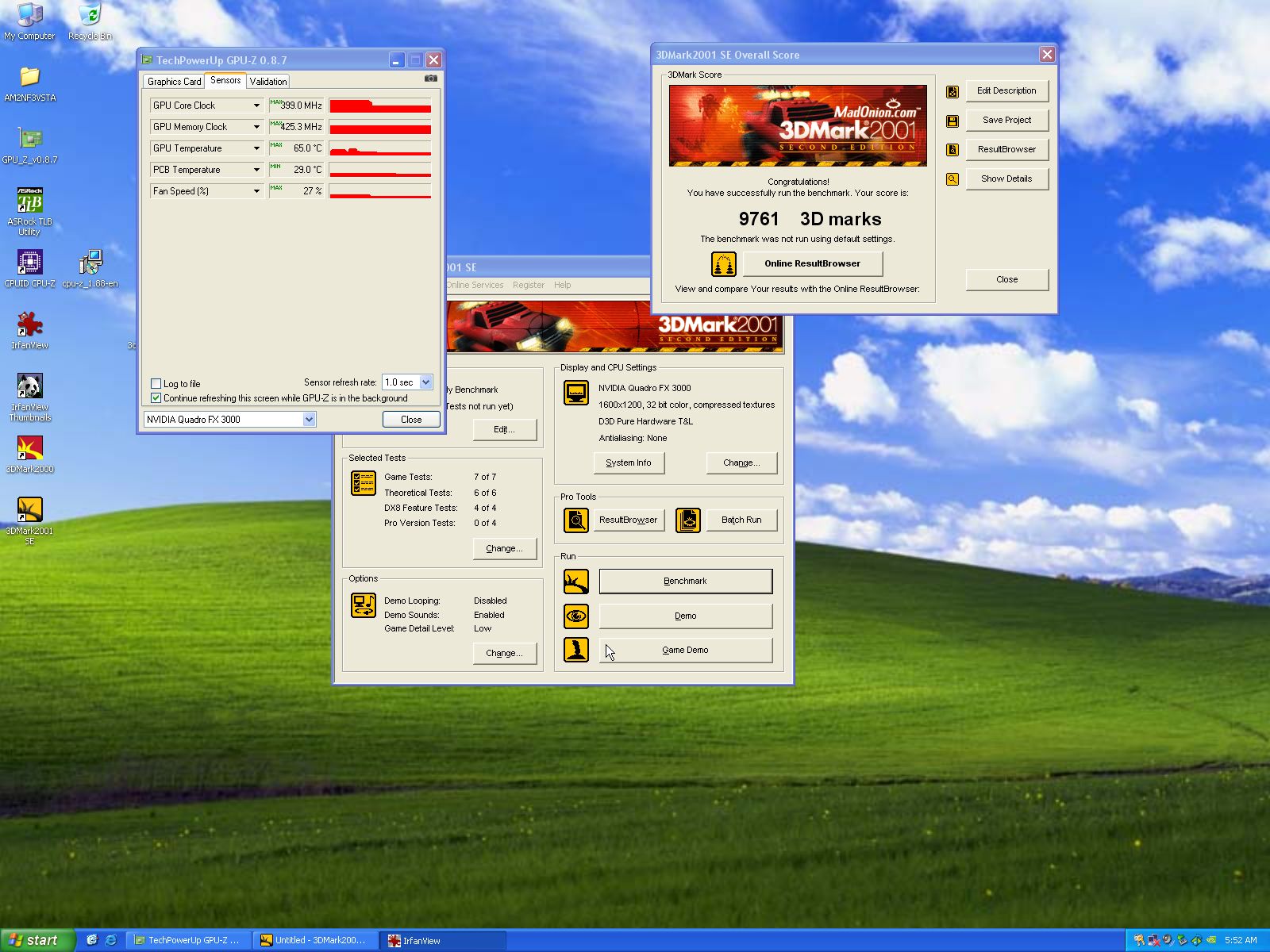Click the Save Project button
The width and height of the screenshot is (1270, 952).
[x=1006, y=121]
